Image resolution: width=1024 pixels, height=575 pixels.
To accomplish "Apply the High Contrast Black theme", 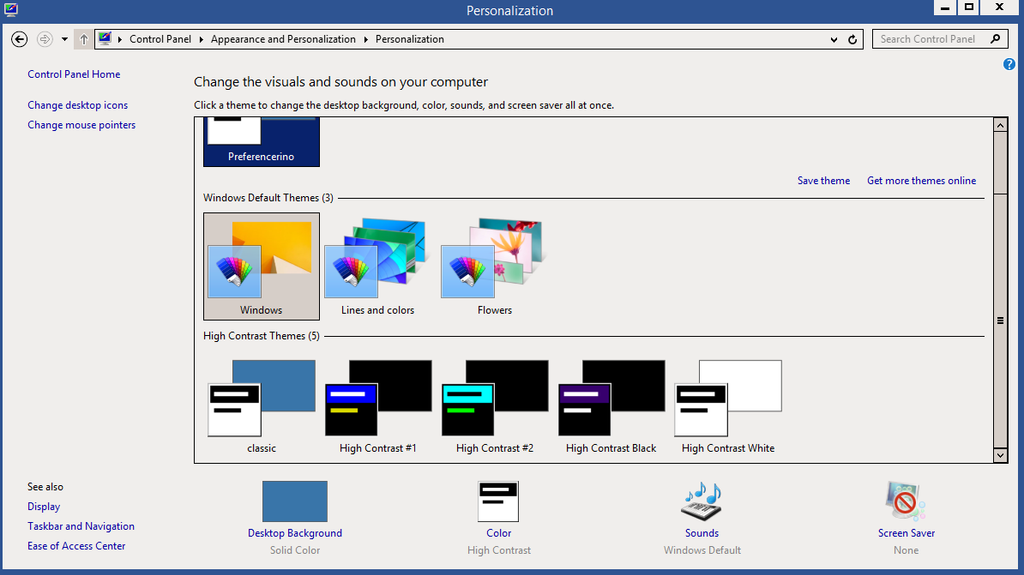I will 611,406.
